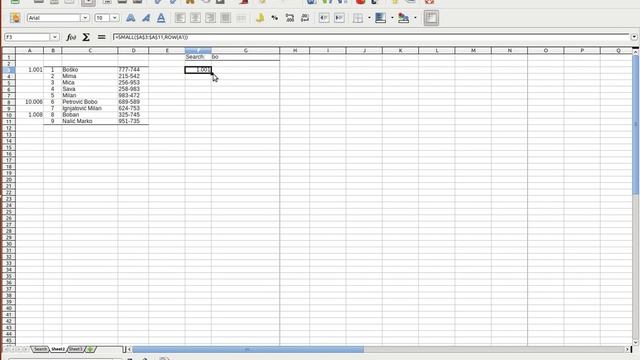The image size is (640, 360).
Task: Select column C header
Action: click(x=90, y=51)
